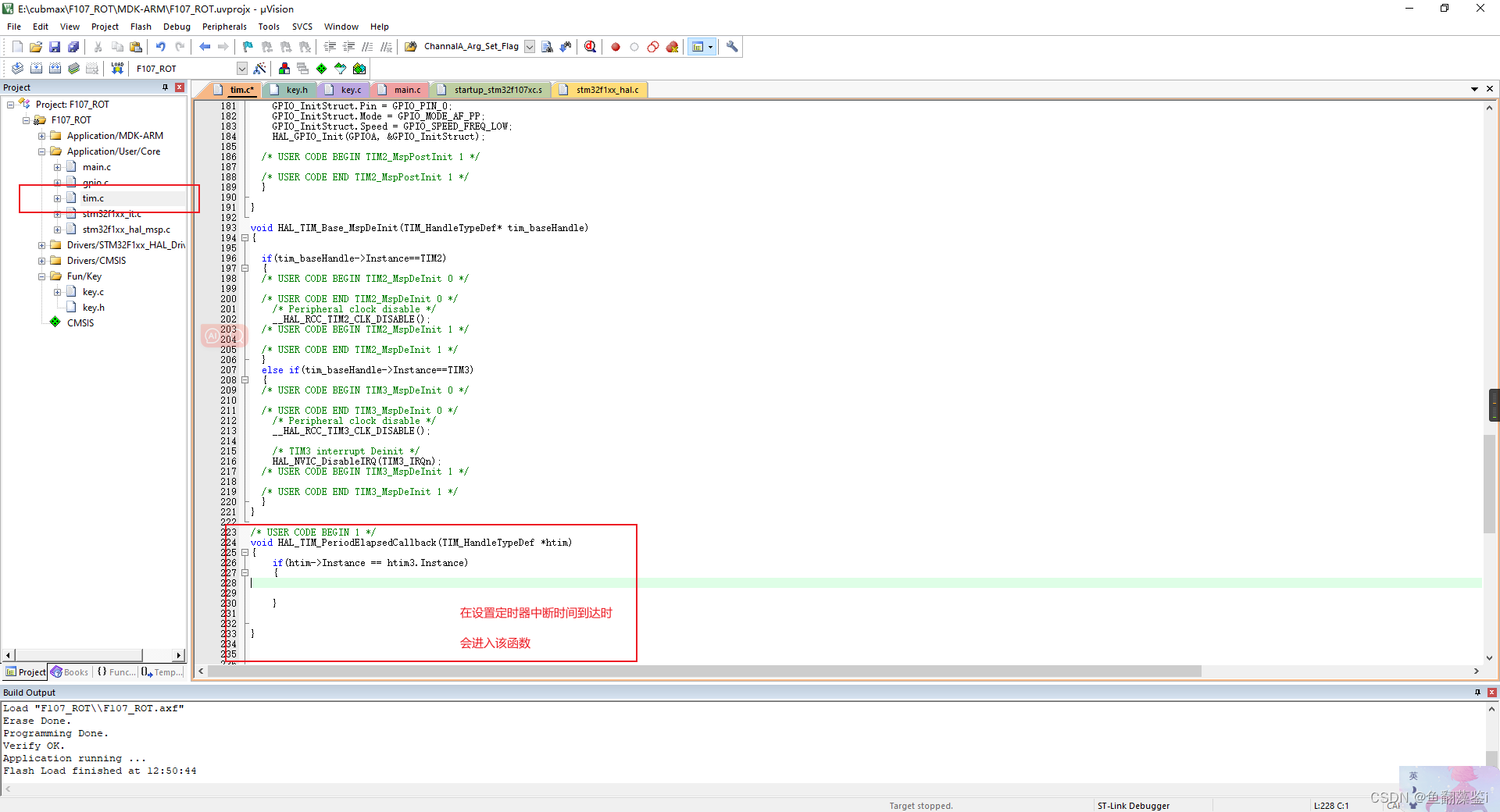Viewport: 1500px width, 812px height.
Task: Open Options for Target wand icon
Action: 260,69
